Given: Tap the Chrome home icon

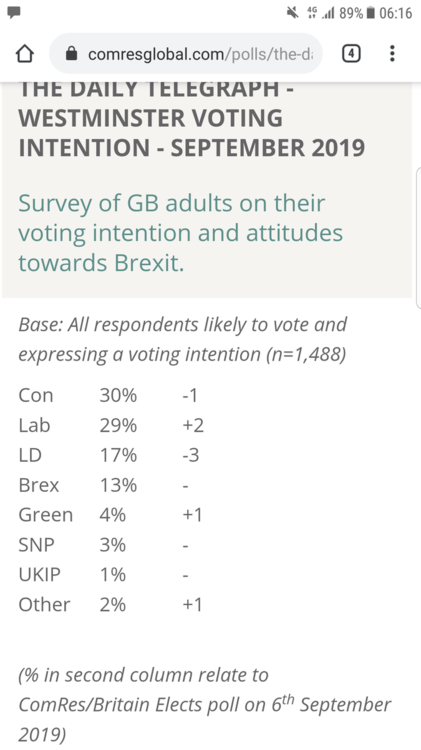Looking at the screenshot, I should (x=25, y=54).
